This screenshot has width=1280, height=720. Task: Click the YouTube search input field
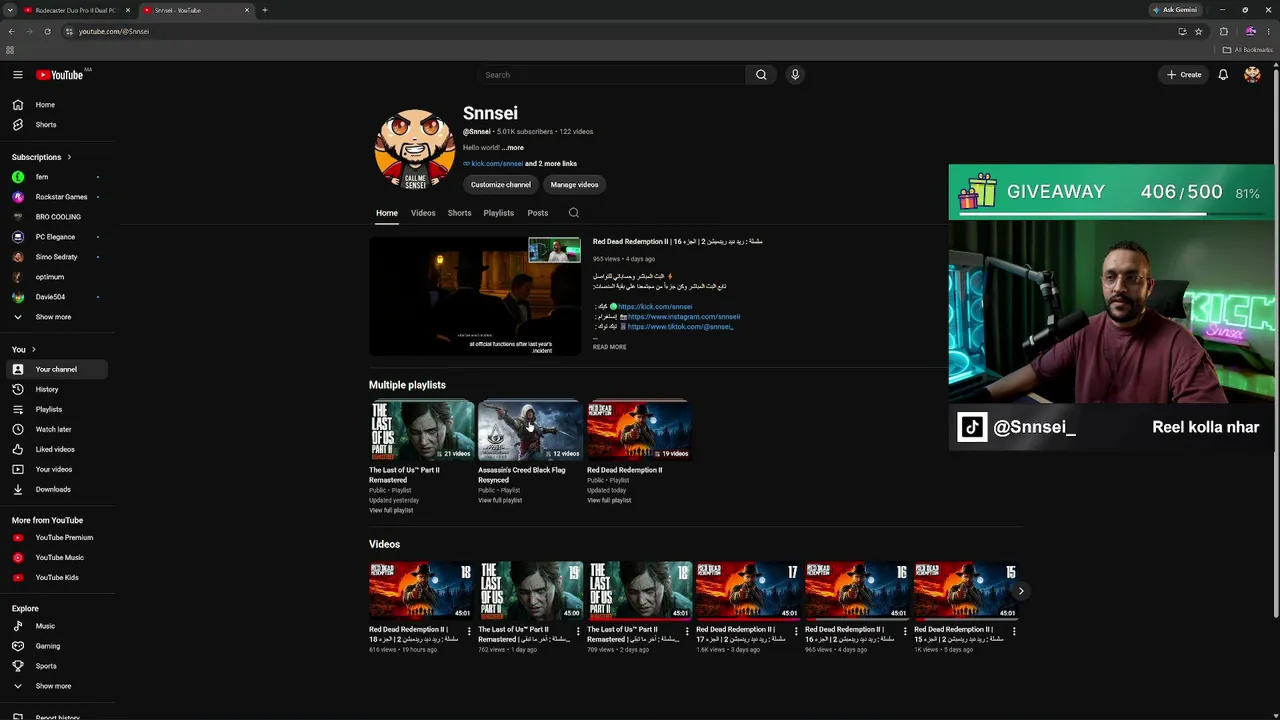[x=611, y=75]
